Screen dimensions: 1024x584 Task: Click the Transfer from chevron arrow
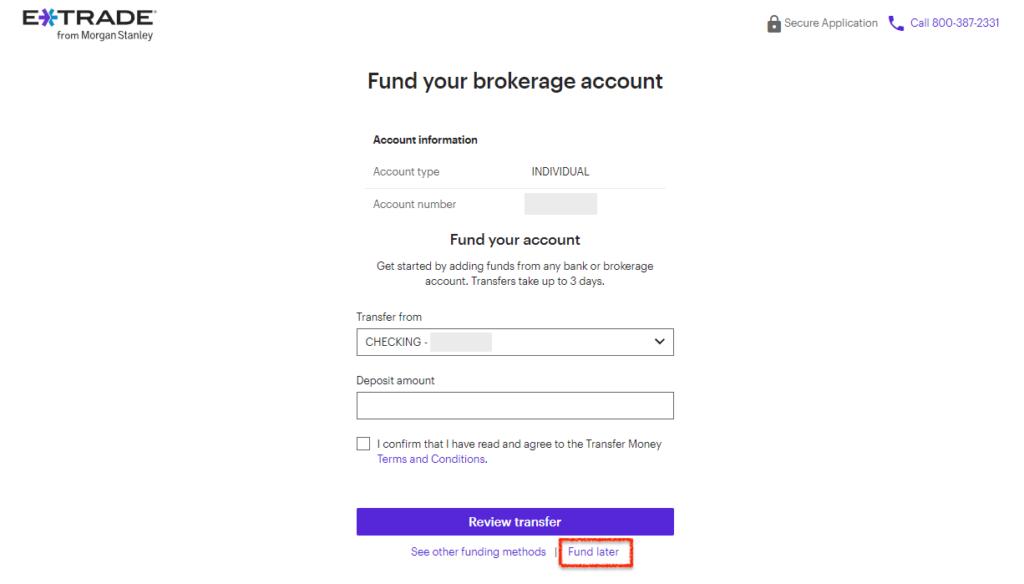click(x=660, y=342)
